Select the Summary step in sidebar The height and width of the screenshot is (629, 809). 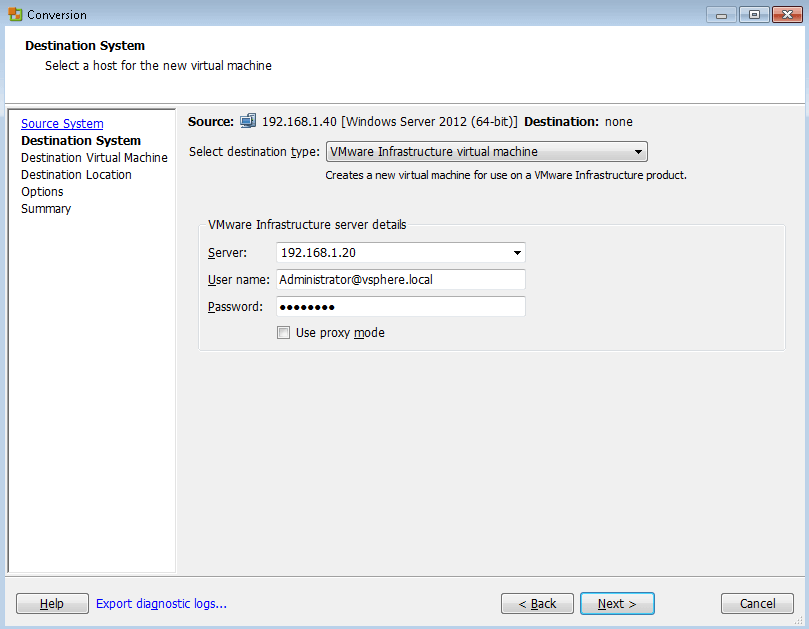(x=46, y=209)
